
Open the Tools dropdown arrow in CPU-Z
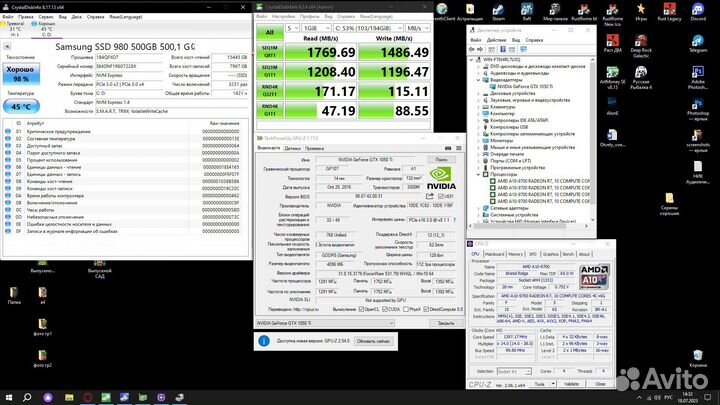coord(553,384)
